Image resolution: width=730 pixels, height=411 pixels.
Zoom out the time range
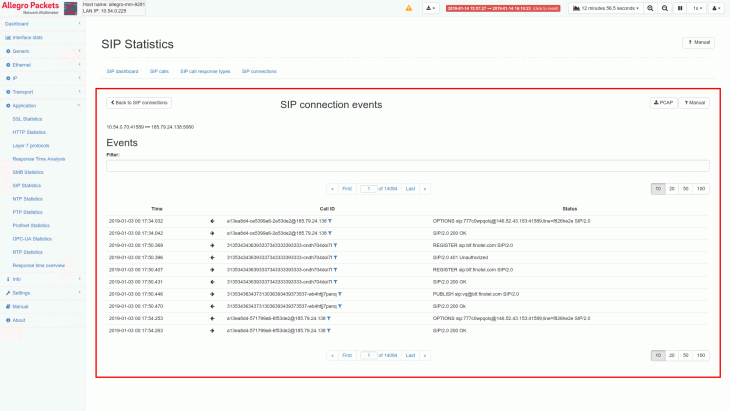665,8
